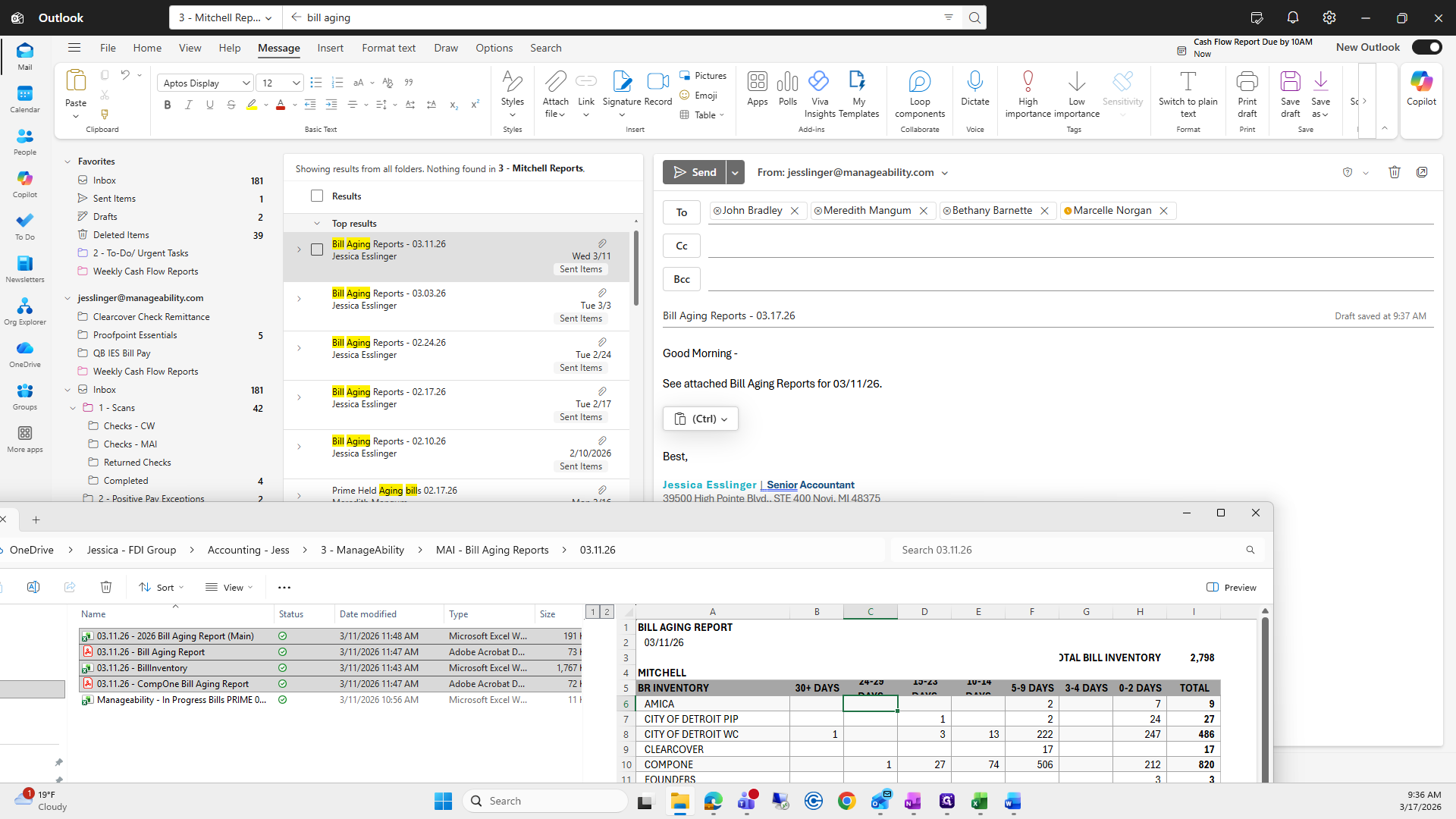Open the Format text tab
Image resolution: width=1456 pixels, height=819 pixels.
(x=388, y=48)
